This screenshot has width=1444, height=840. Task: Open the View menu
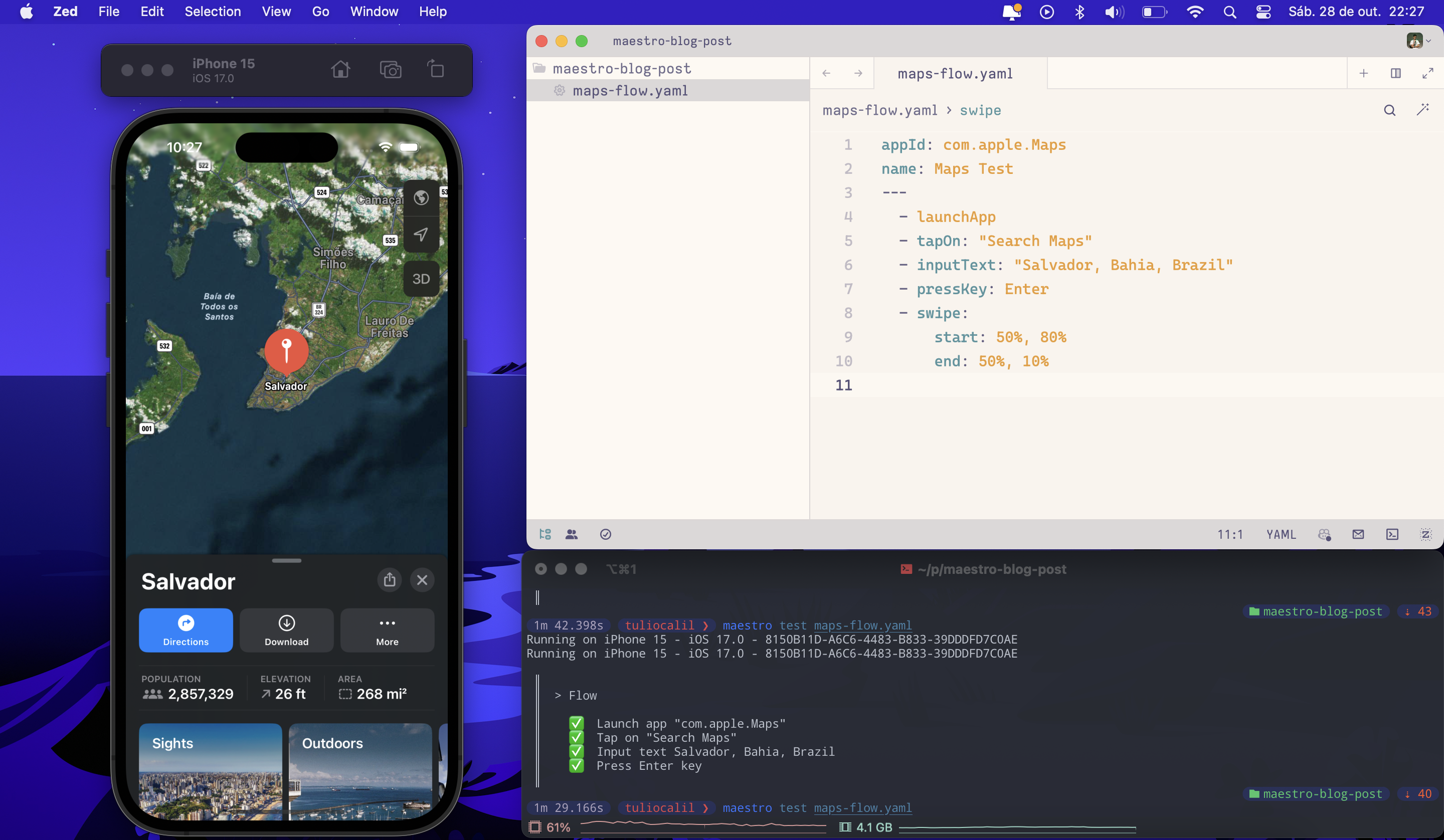[x=276, y=12]
